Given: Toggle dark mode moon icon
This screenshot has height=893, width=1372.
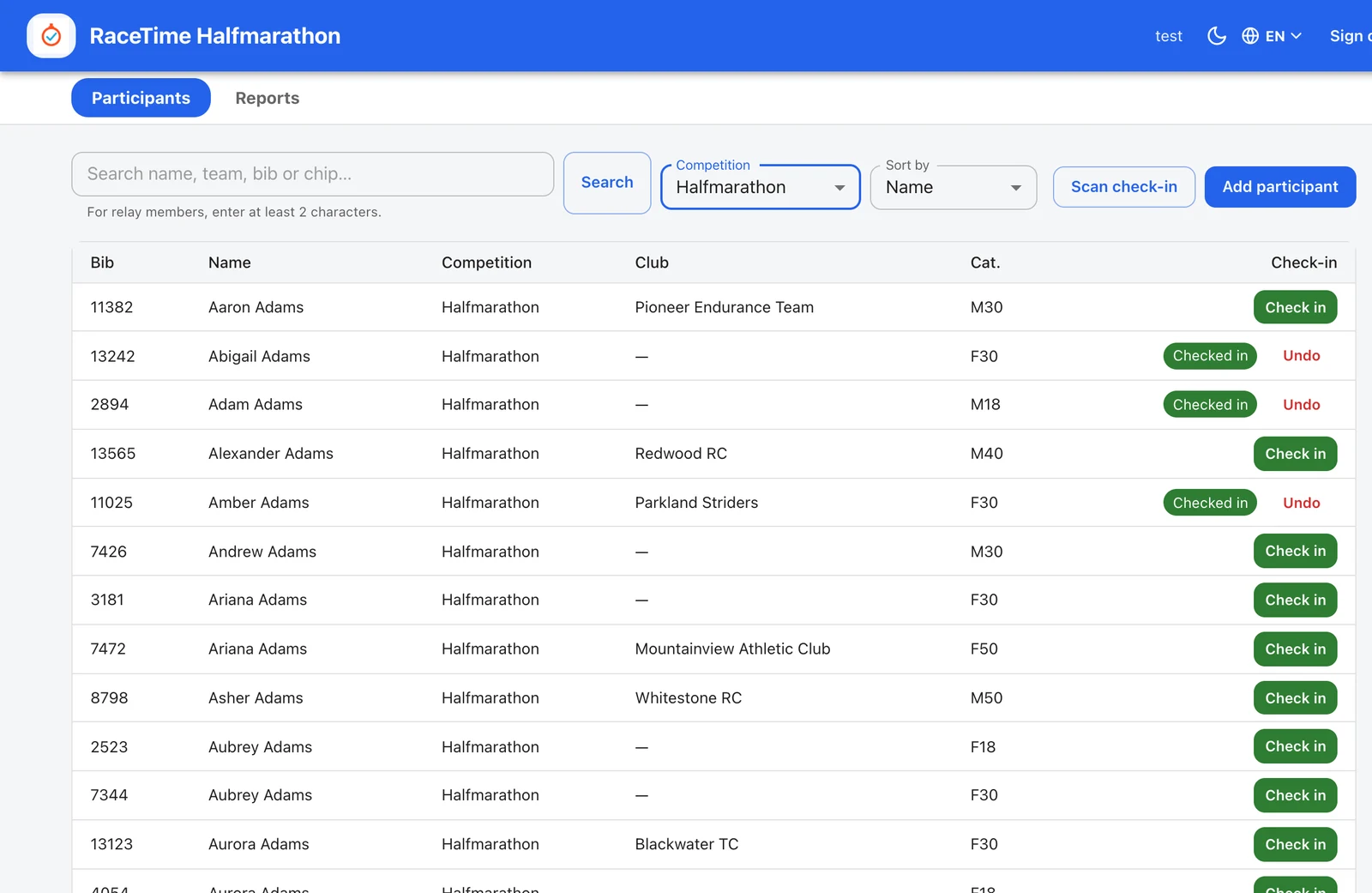Looking at the screenshot, I should [1216, 36].
